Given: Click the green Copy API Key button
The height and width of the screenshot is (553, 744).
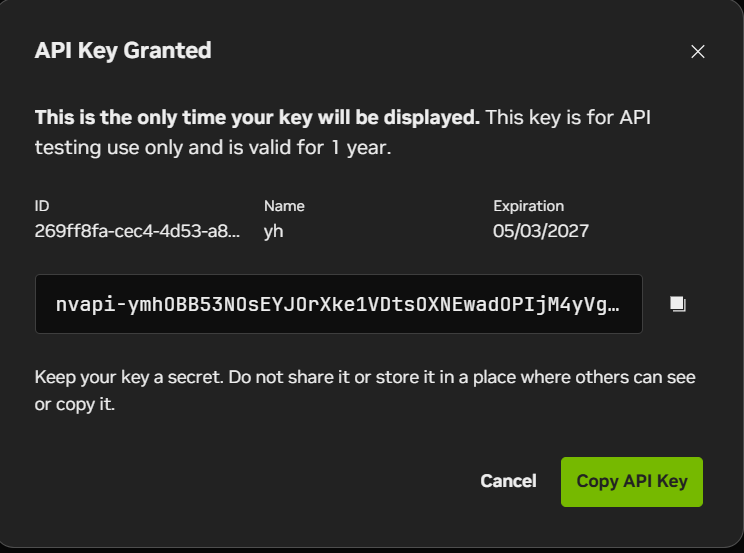Looking at the screenshot, I should (632, 482).
